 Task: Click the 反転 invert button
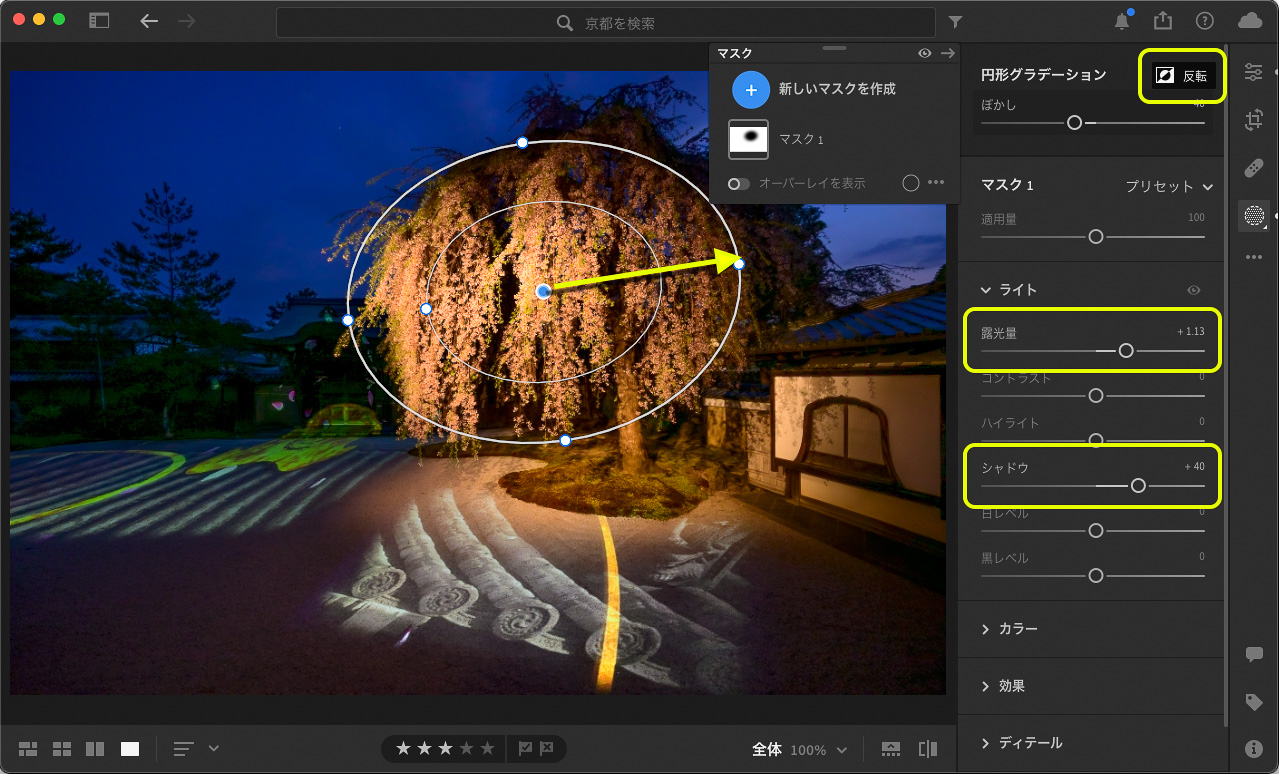pyautogui.click(x=1183, y=76)
